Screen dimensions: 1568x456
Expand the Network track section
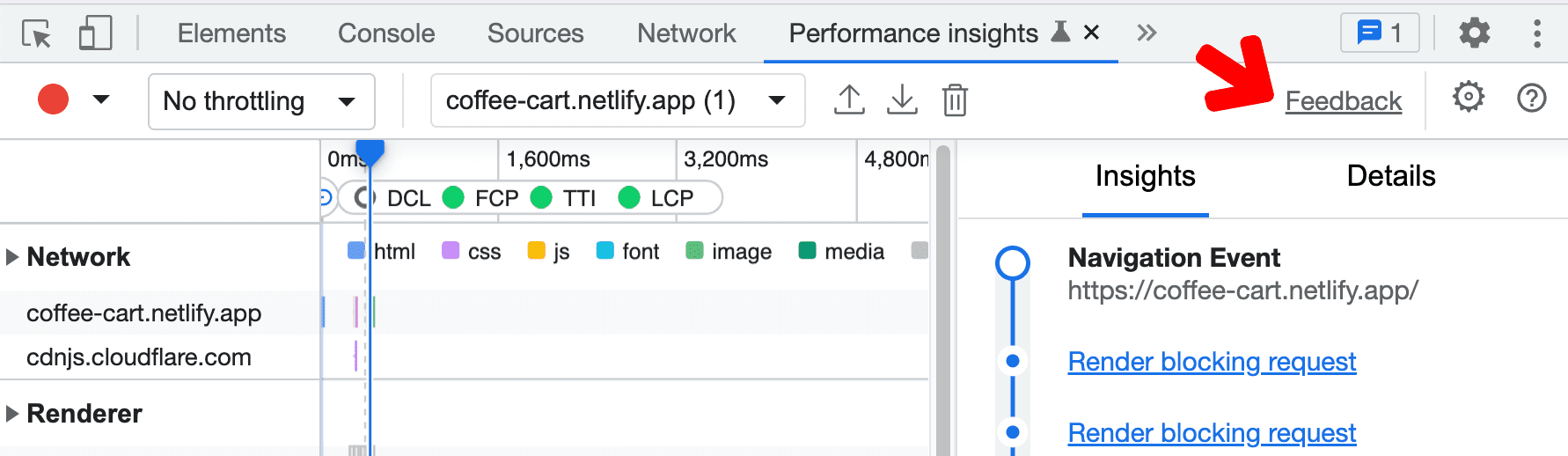pos(12,257)
